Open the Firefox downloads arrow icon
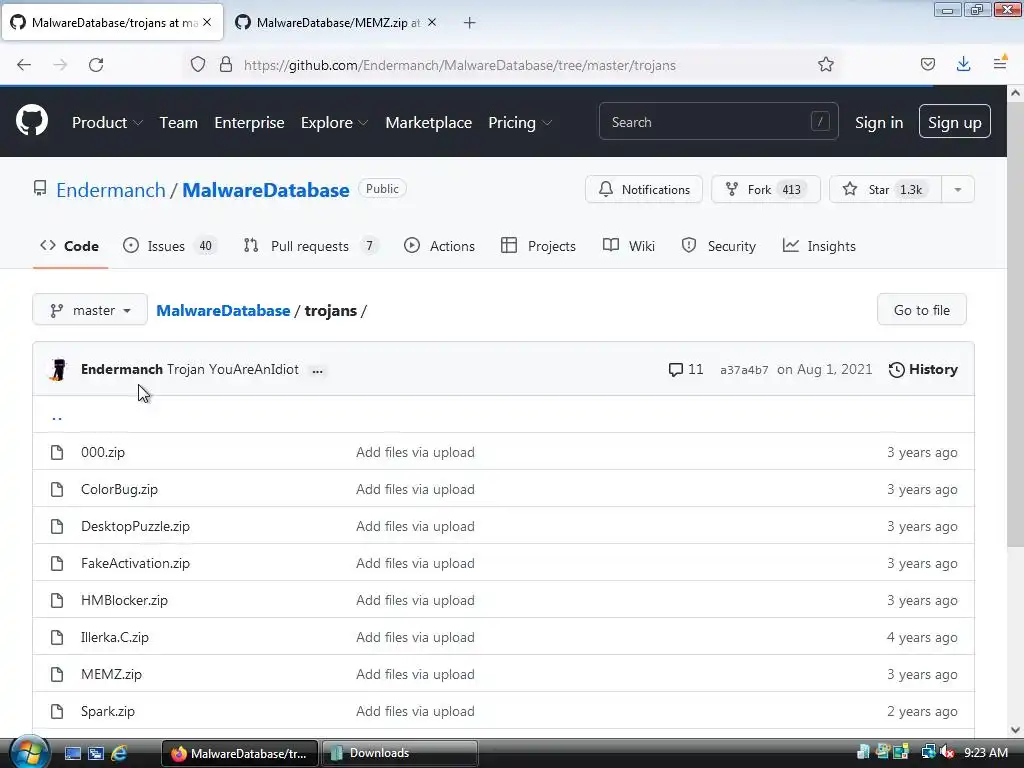The height and width of the screenshot is (768, 1024). tap(963, 64)
